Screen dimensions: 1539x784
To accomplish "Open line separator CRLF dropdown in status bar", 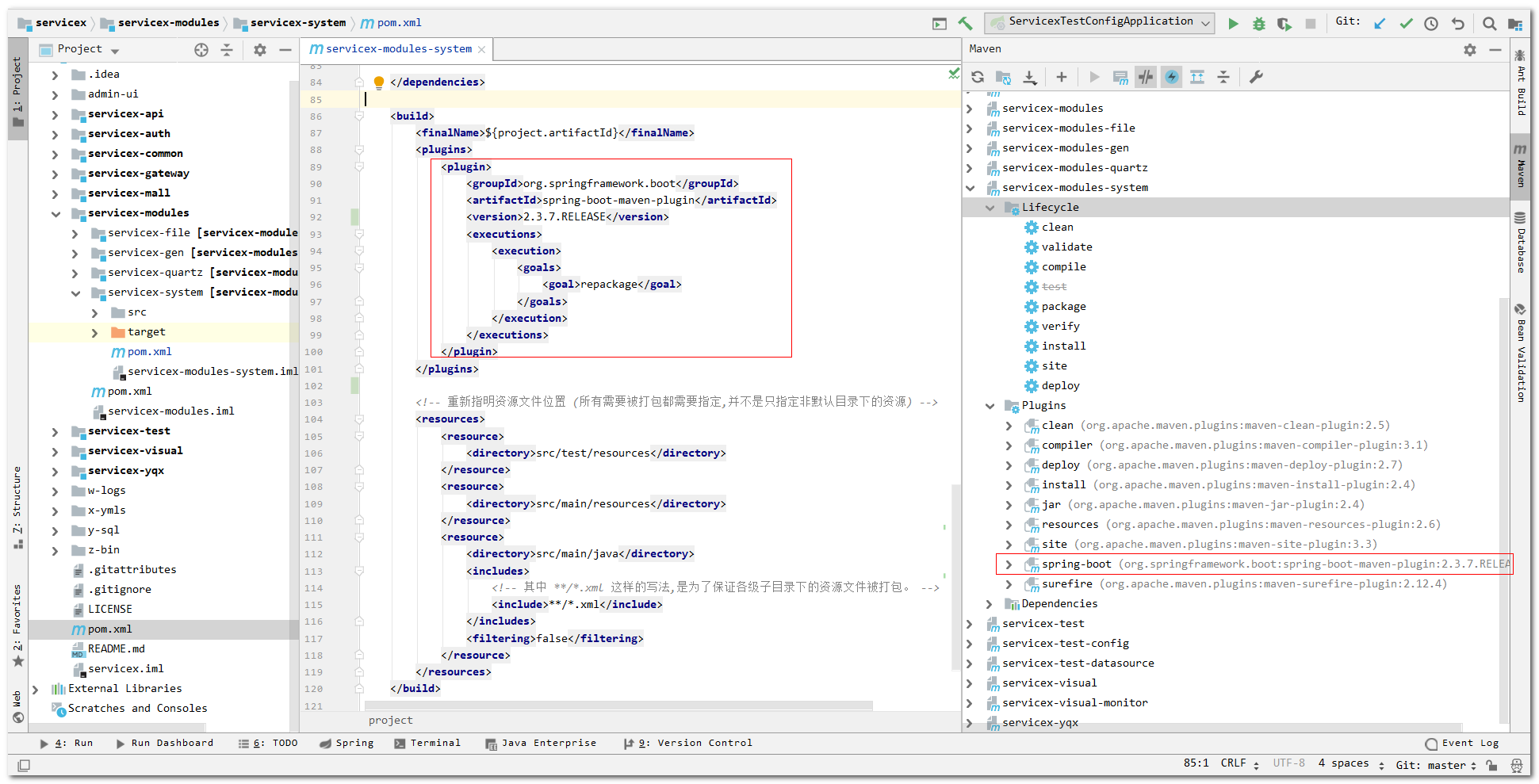I will (1239, 763).
